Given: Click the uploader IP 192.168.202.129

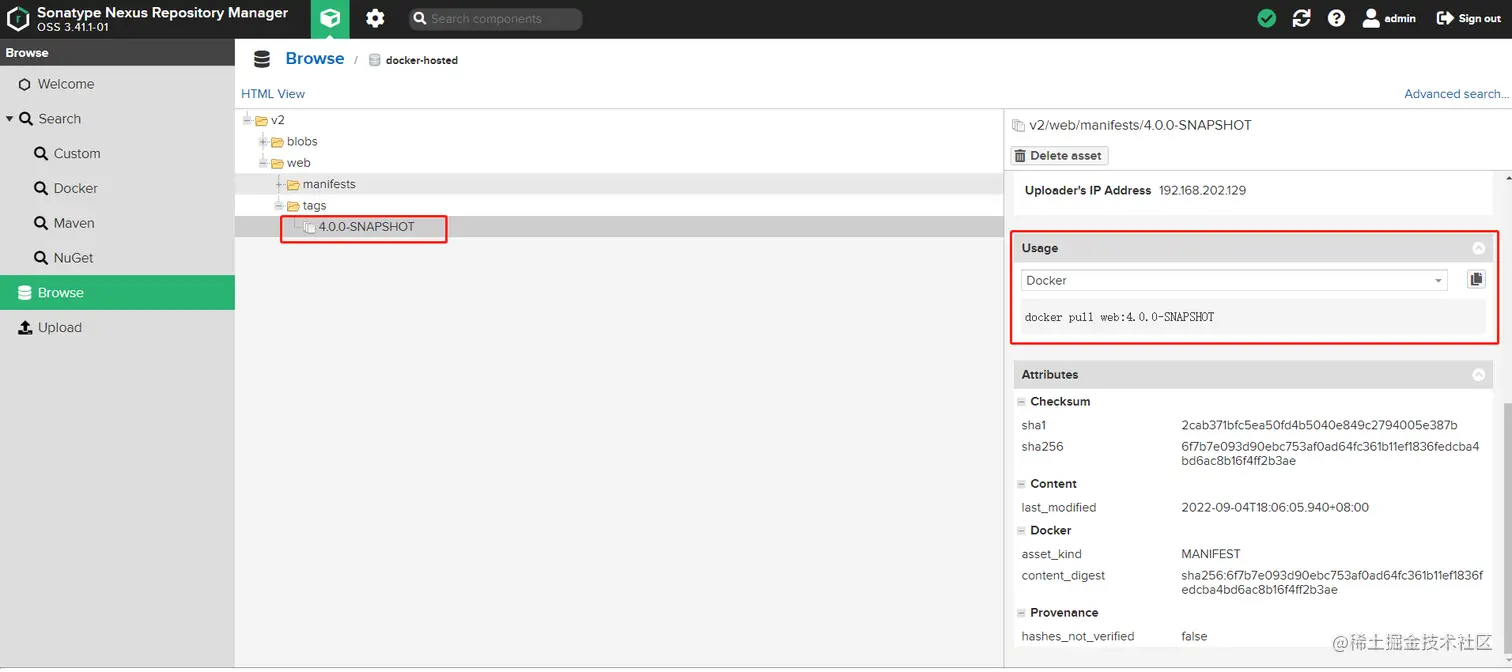Looking at the screenshot, I should [x=1202, y=190].
